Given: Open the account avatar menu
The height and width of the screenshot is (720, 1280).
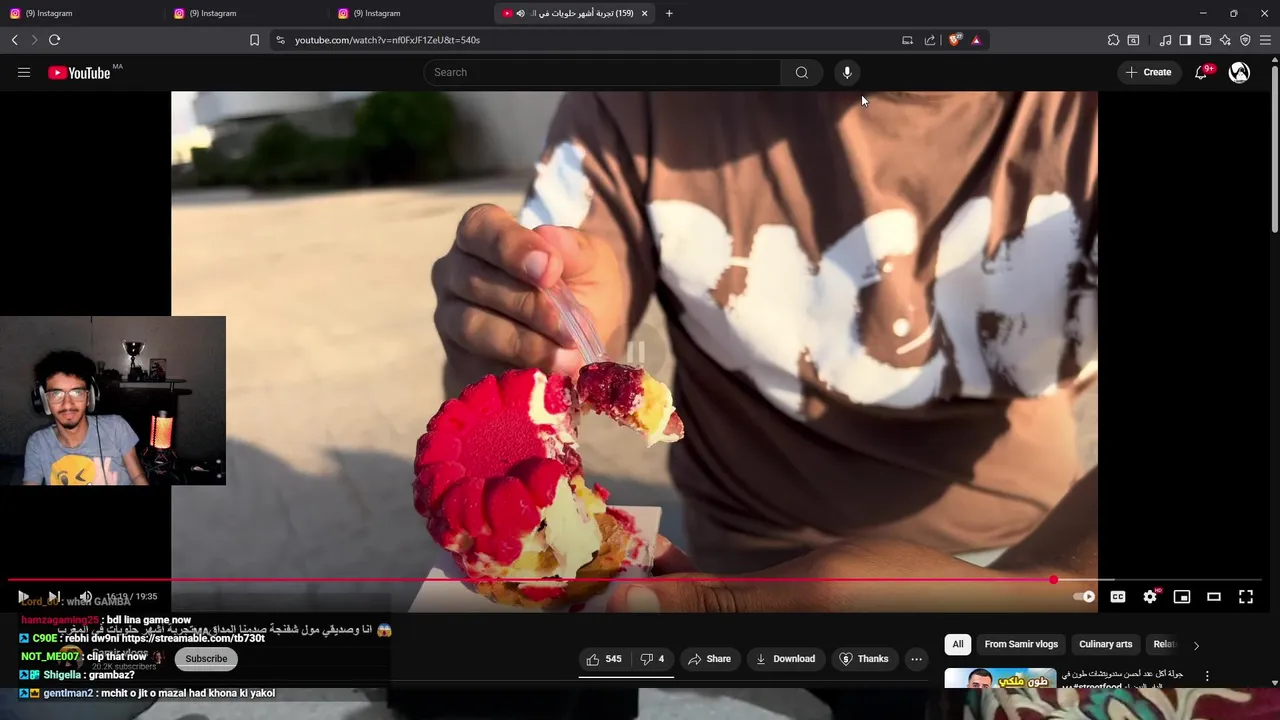Looking at the screenshot, I should coord(1239,72).
